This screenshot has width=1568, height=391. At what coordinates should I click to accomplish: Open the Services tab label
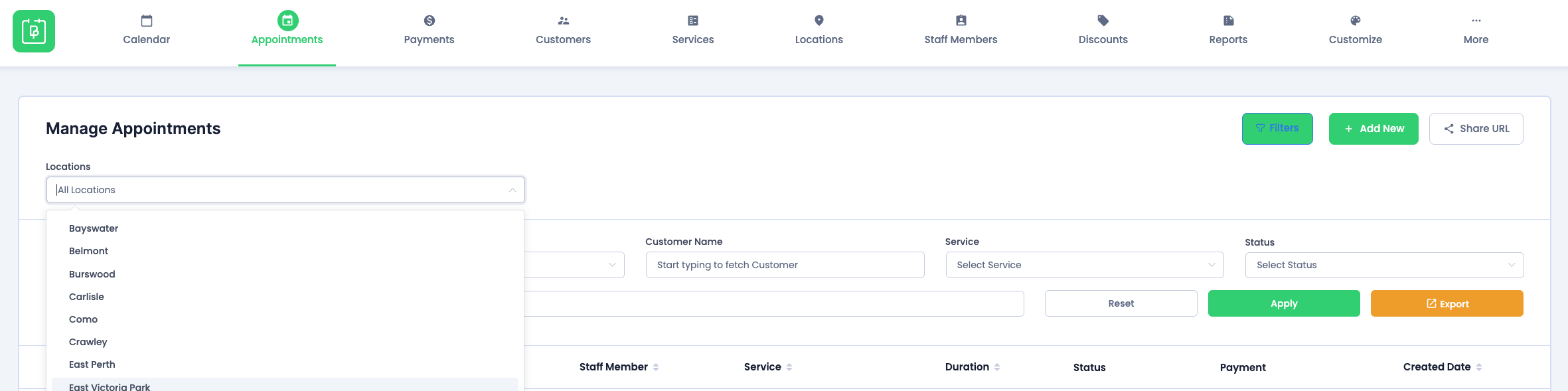point(693,40)
